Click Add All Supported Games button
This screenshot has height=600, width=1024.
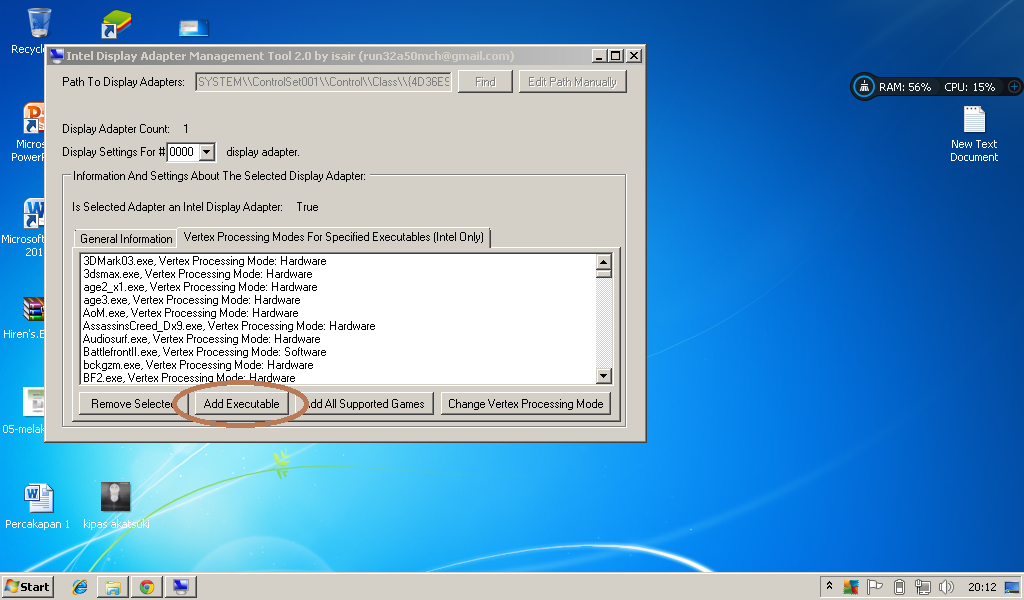pyautogui.click(x=364, y=403)
